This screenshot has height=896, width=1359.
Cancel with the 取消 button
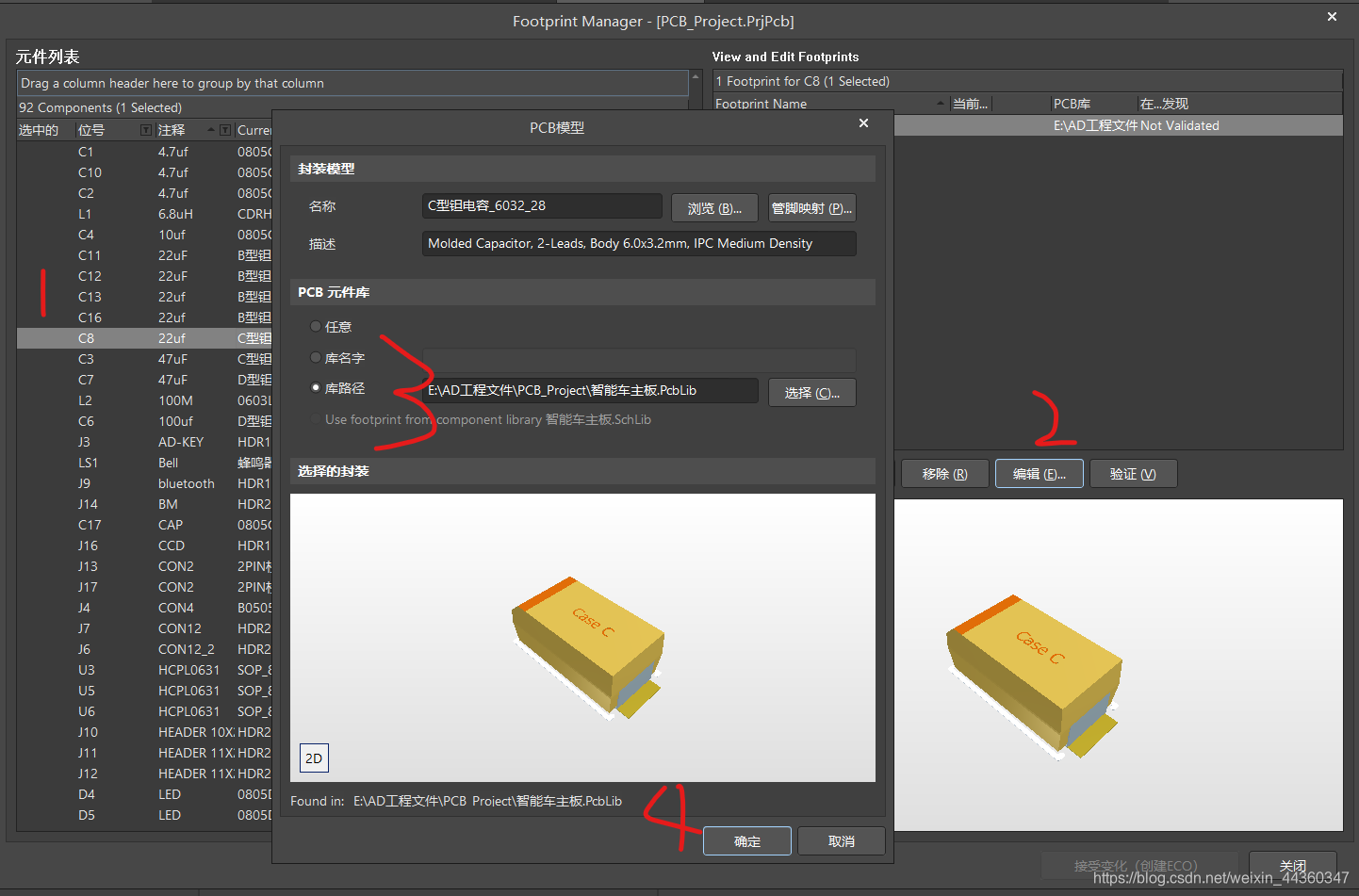[x=842, y=841]
